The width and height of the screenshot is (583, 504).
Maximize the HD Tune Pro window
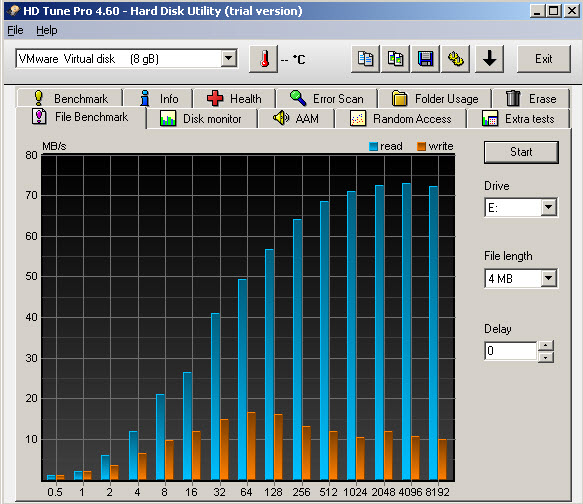click(x=554, y=11)
